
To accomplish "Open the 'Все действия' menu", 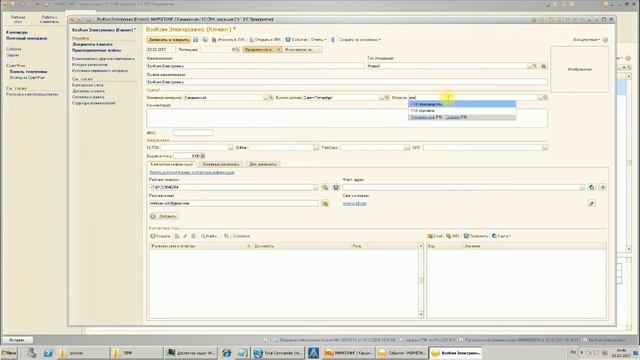I will [x=587, y=40].
